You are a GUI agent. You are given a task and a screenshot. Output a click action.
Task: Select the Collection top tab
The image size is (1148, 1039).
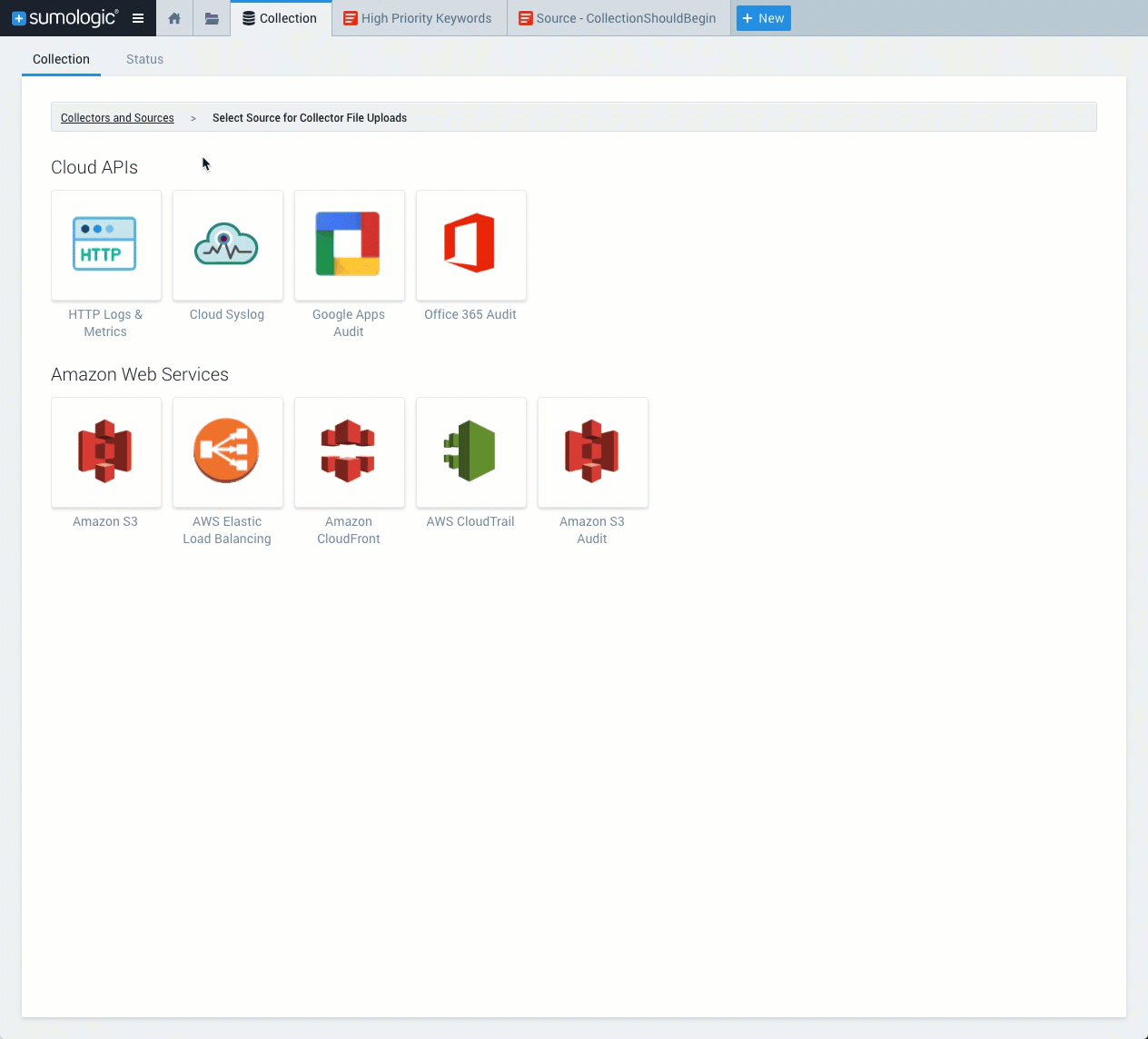coord(280,18)
